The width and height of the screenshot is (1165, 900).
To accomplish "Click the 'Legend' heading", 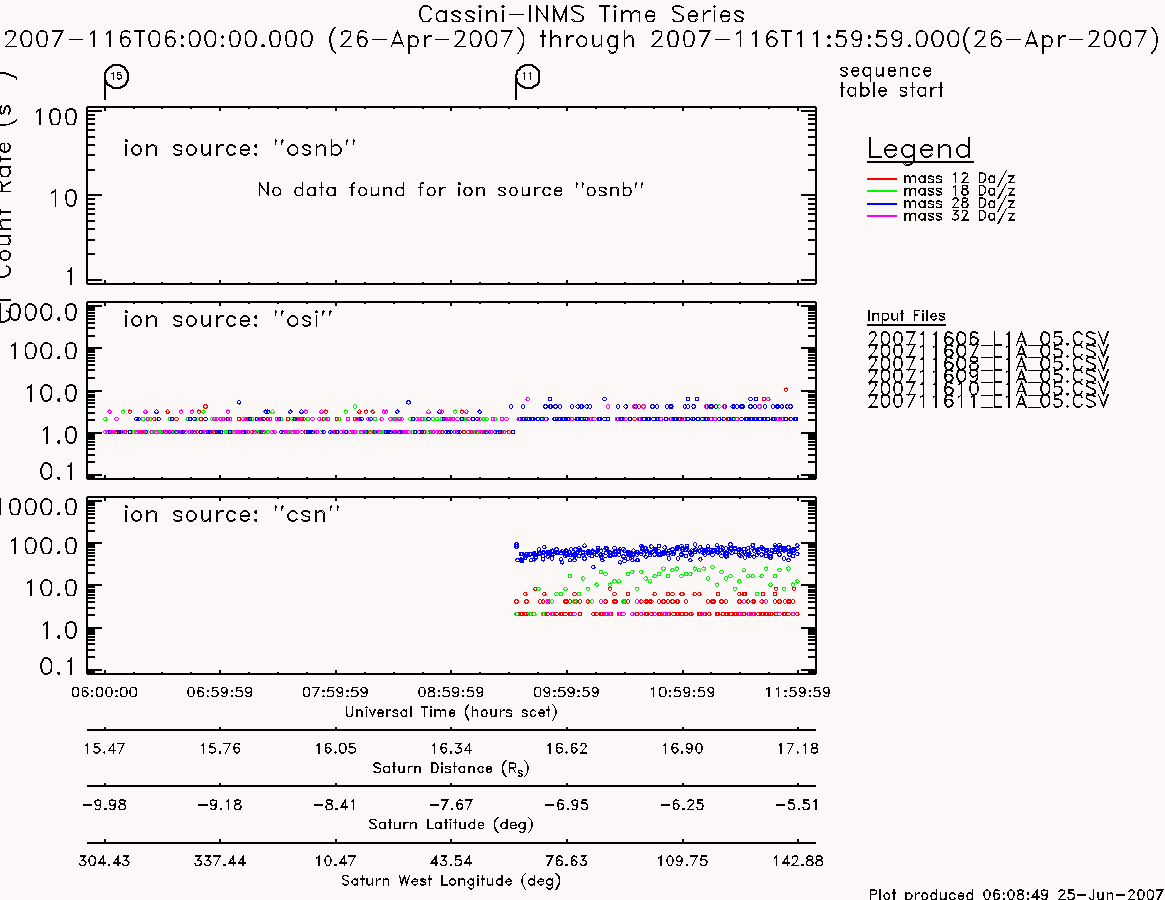I will (x=919, y=149).
